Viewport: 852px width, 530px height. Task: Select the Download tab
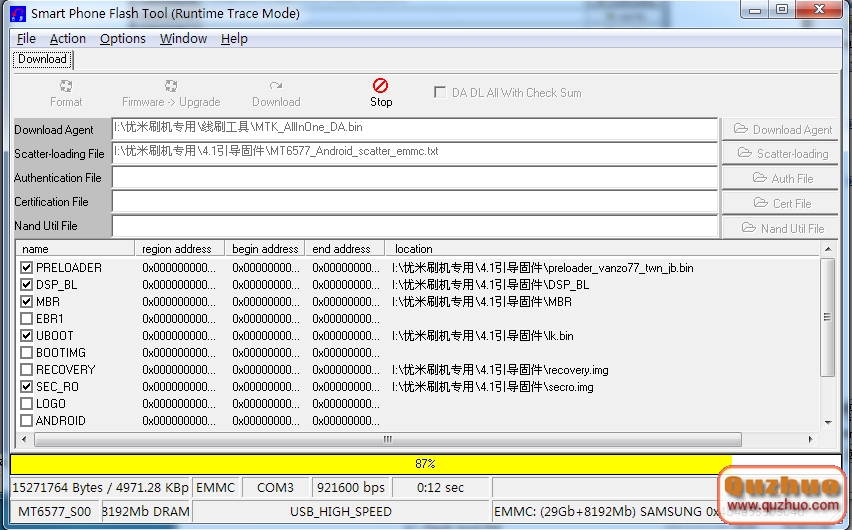pyautogui.click(x=42, y=59)
